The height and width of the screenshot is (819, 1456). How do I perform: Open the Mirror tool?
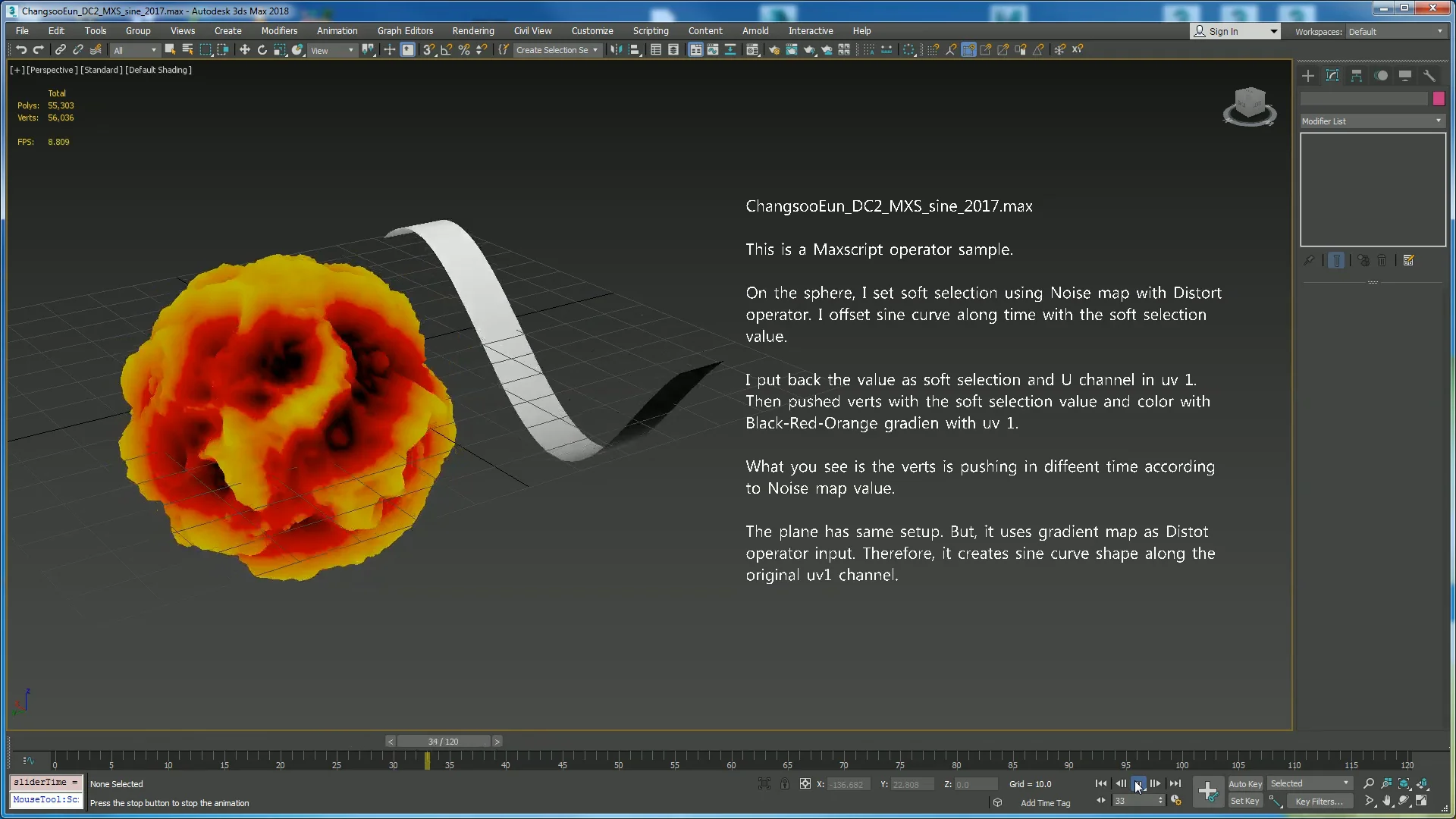tap(616, 50)
